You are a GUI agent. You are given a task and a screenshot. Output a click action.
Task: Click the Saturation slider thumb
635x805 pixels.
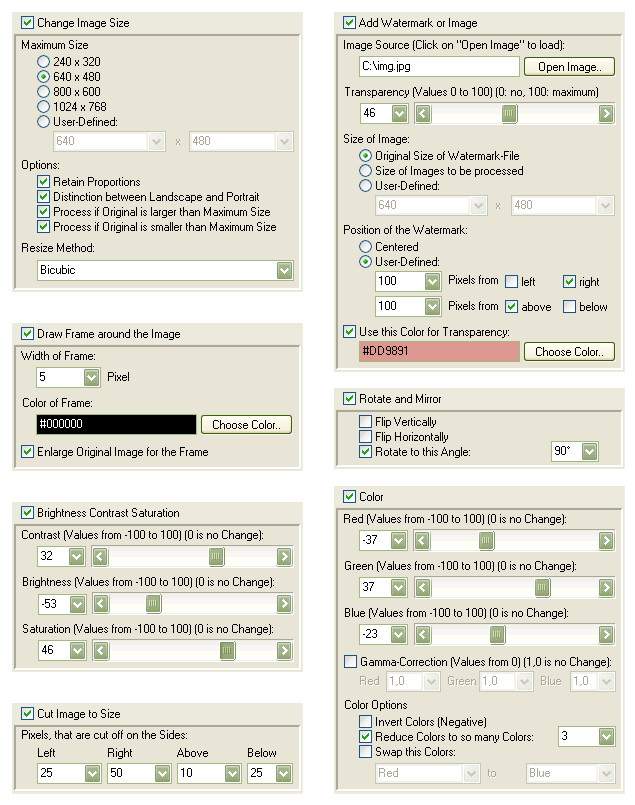(227, 651)
